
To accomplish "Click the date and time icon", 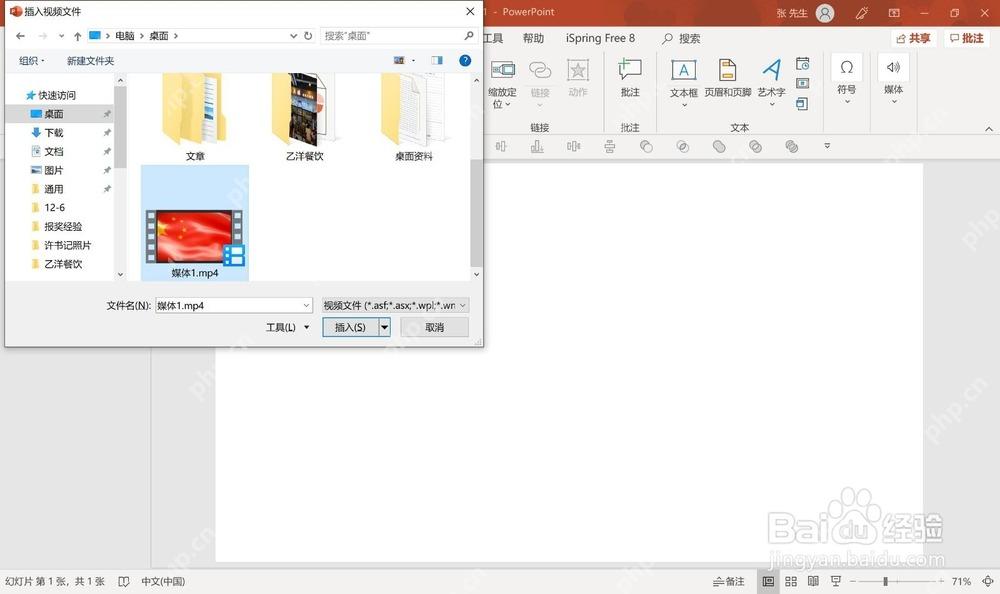I will pyautogui.click(x=802, y=64).
